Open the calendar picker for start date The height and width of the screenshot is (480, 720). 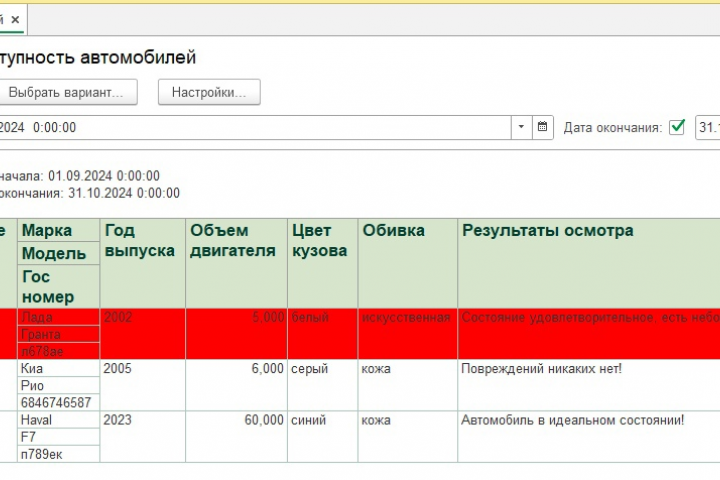click(x=542, y=127)
